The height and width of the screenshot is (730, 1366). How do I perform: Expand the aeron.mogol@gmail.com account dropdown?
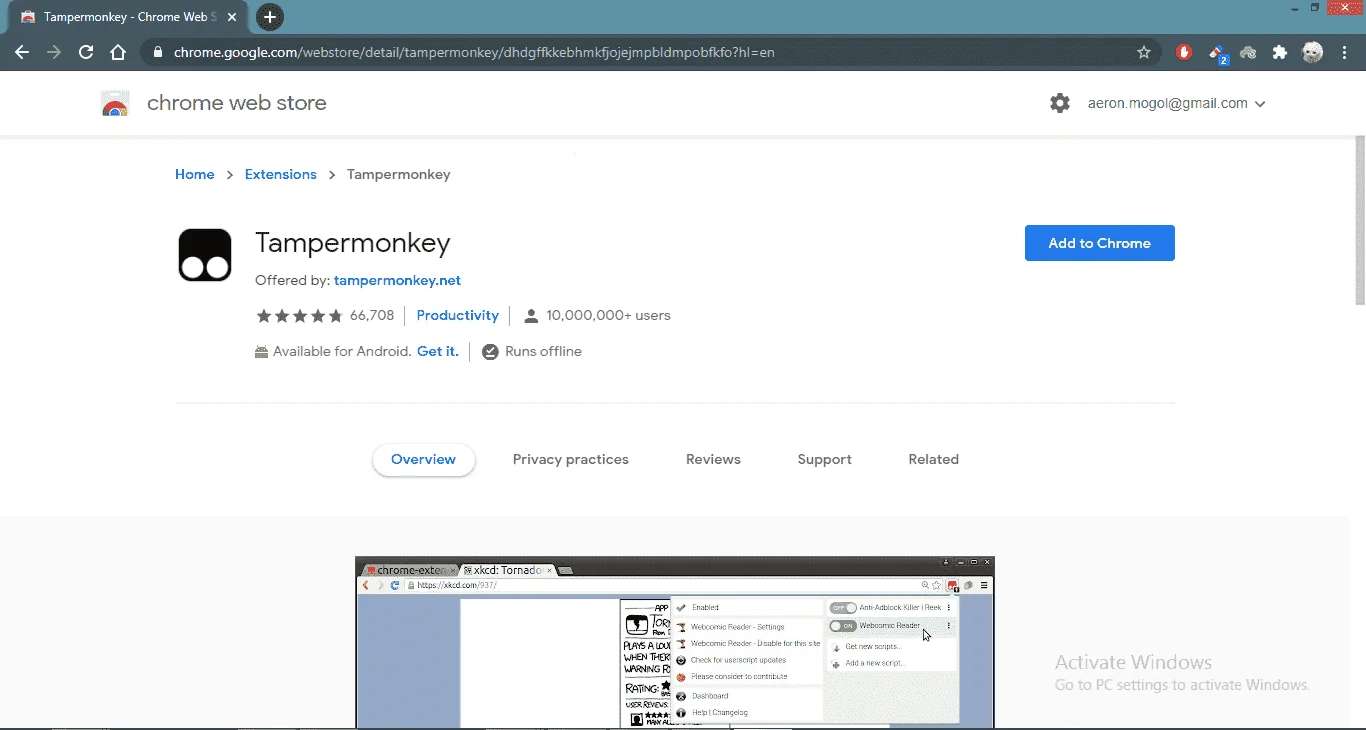1176,103
